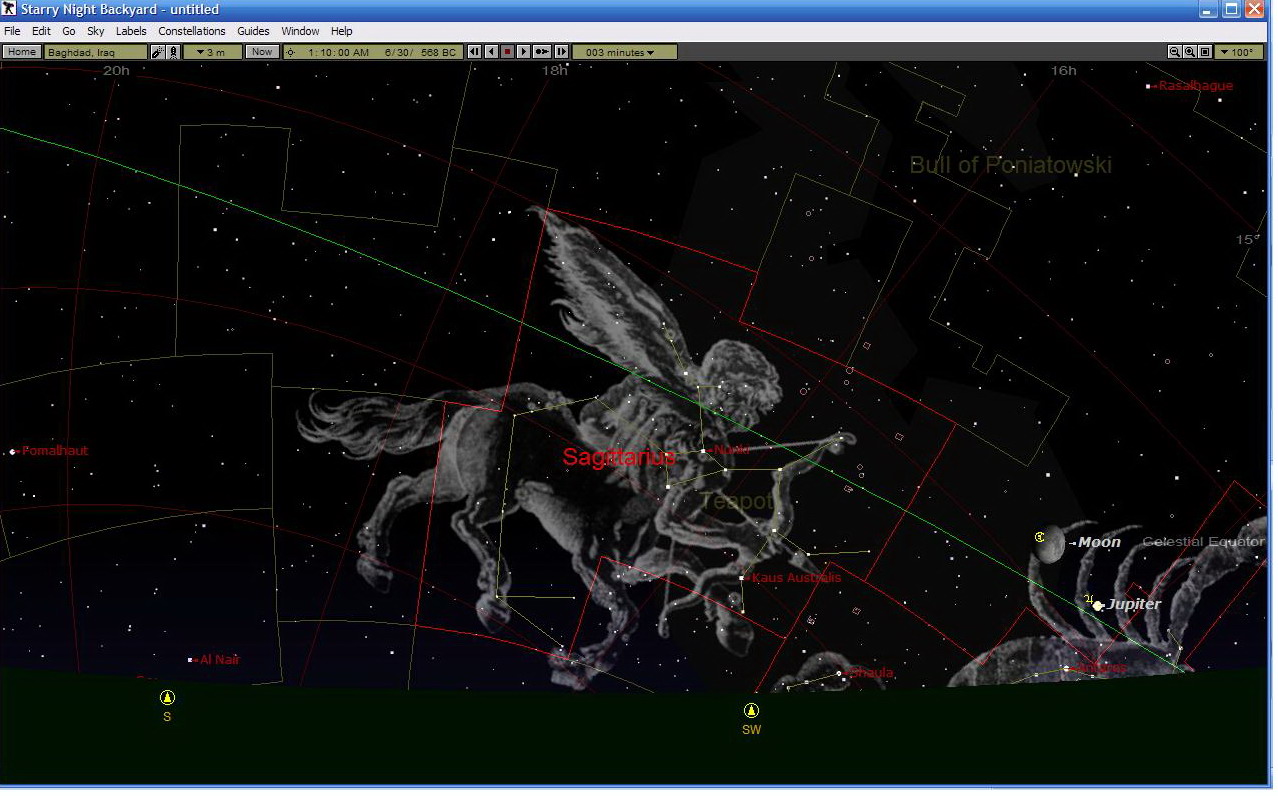Image resolution: width=1278 pixels, height=796 pixels.
Task: Click the Moon disc in the sky
Action: (1050, 545)
